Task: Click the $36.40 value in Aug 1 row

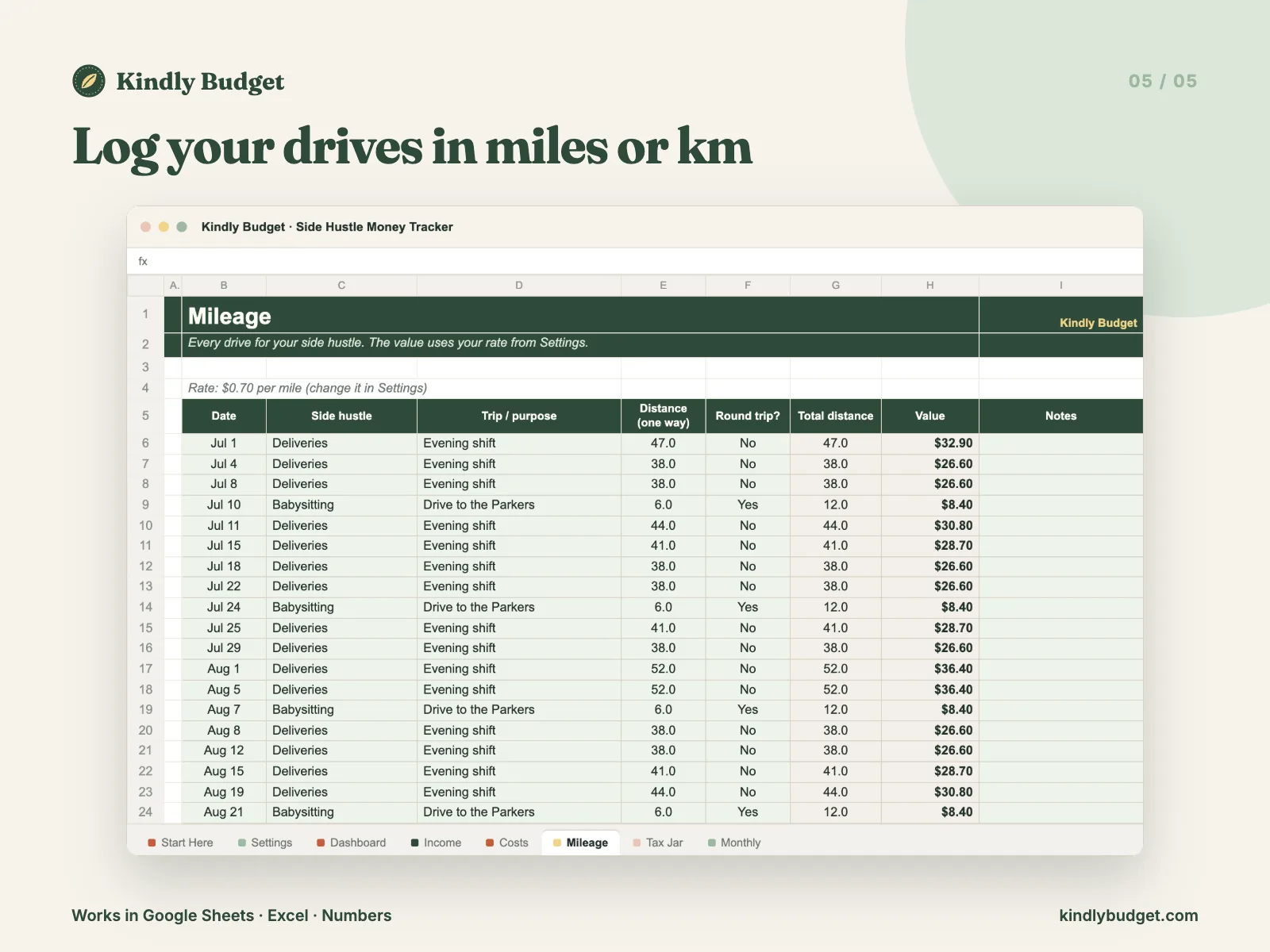Action: tap(929, 669)
